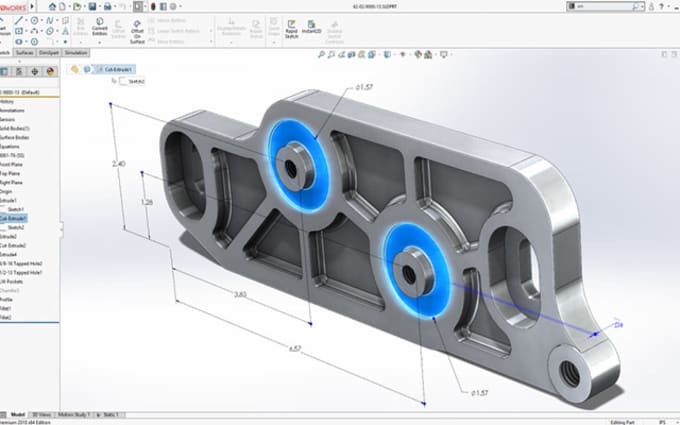The height and width of the screenshot is (425, 680).
Task: Open the DimXpert command tab
Action: [49, 53]
